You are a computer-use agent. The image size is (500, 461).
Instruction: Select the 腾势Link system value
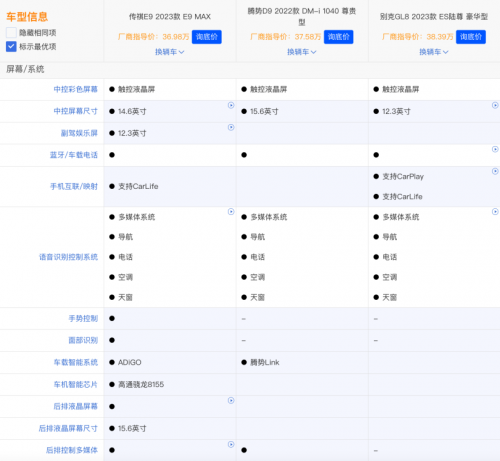pos(265,362)
